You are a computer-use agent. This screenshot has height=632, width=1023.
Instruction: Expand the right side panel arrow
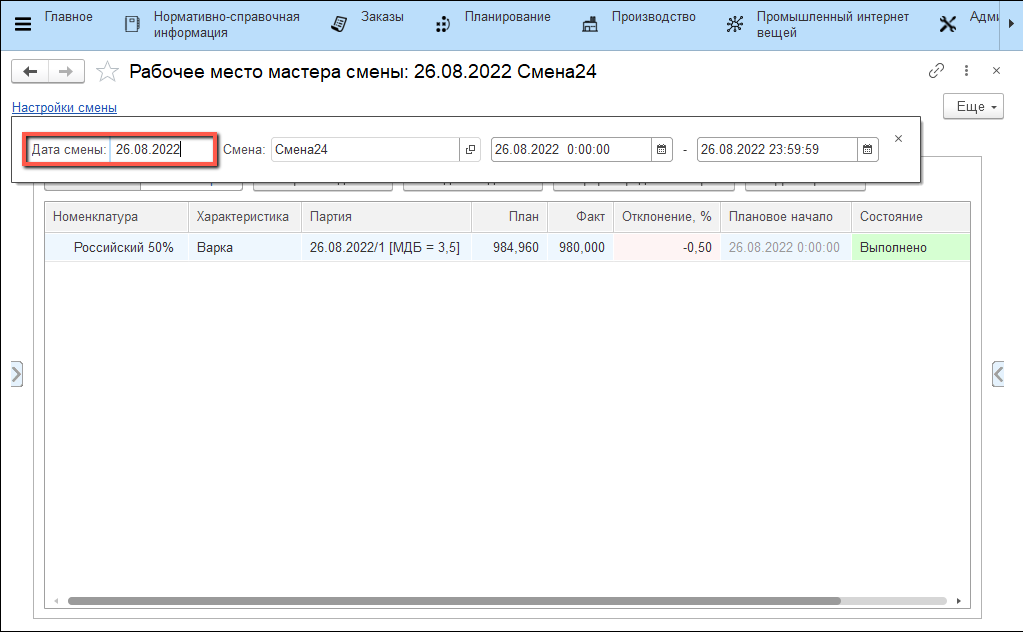coord(997,374)
